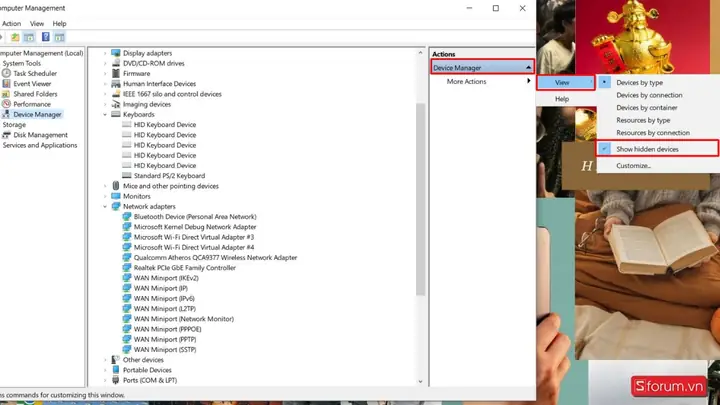Click the Realtek PCIe GbE Family Controller icon

[127, 268]
